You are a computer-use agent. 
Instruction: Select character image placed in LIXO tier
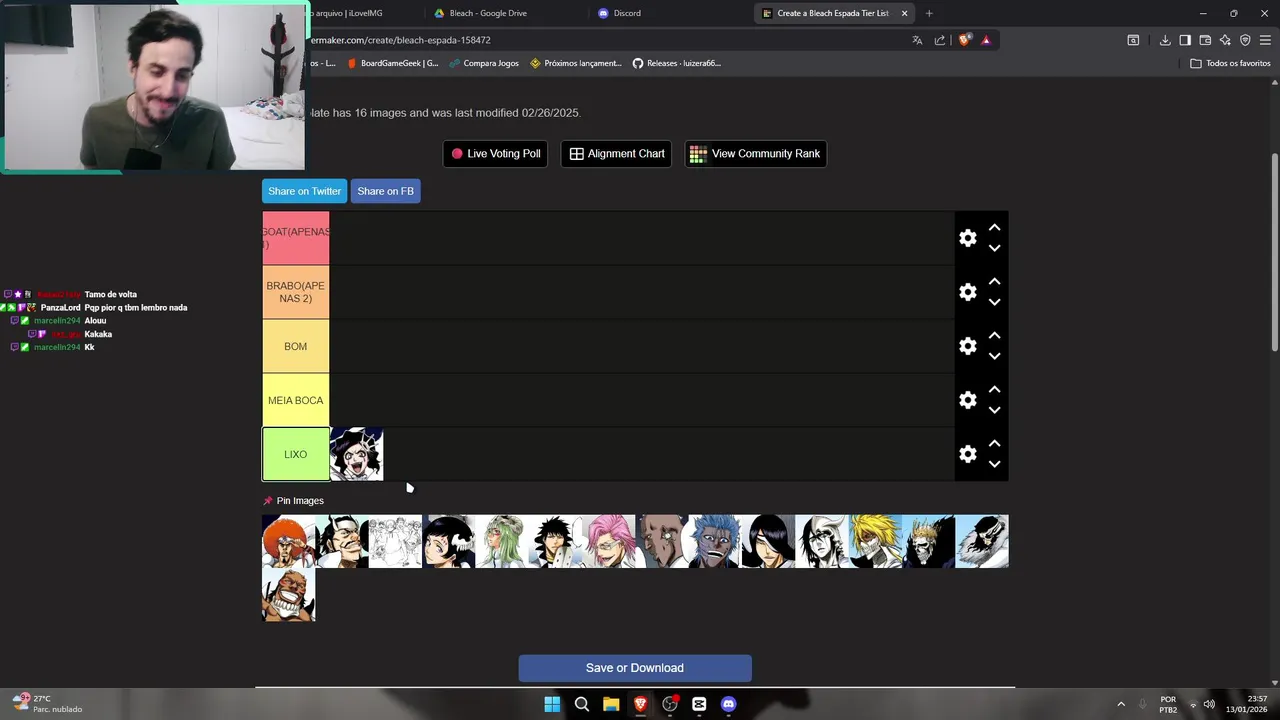[x=357, y=454]
